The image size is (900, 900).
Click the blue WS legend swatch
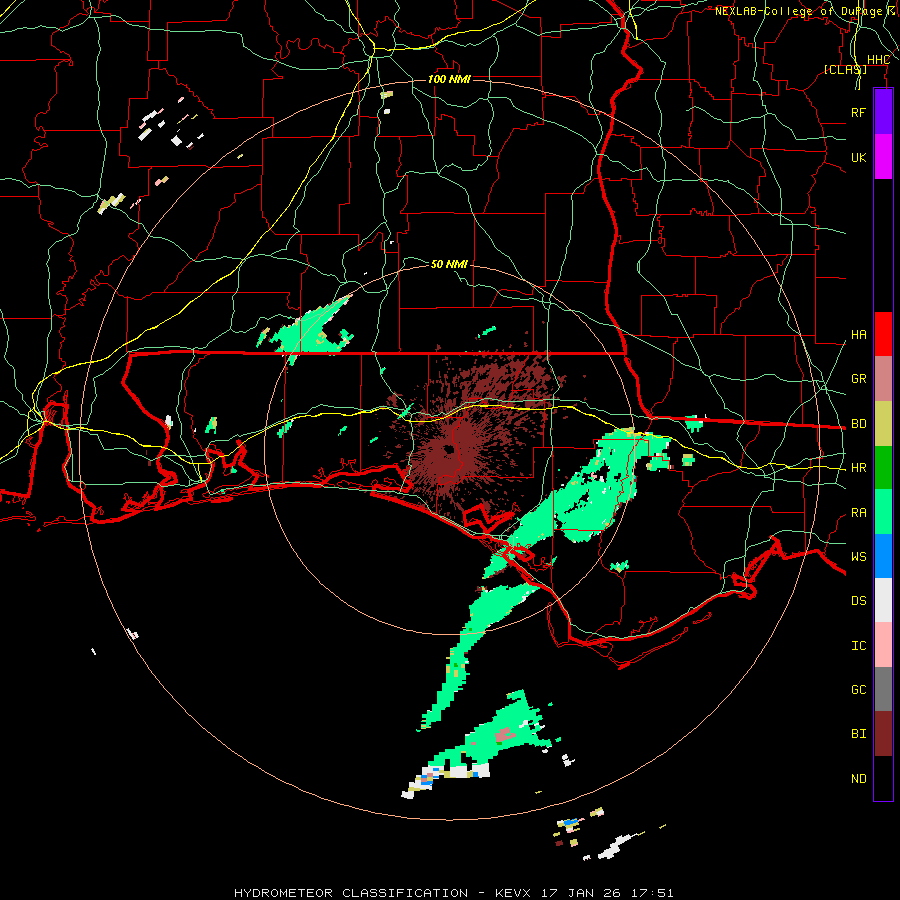tap(883, 556)
